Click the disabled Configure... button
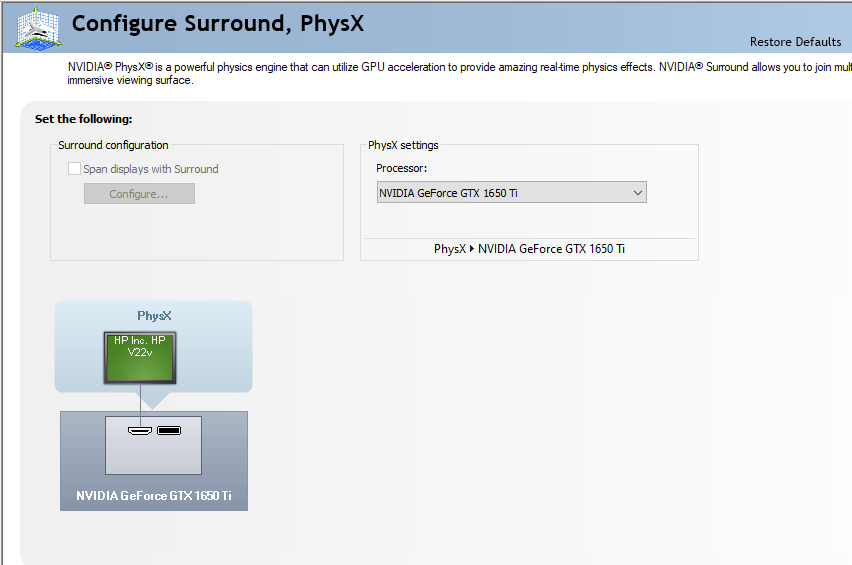 [139, 193]
